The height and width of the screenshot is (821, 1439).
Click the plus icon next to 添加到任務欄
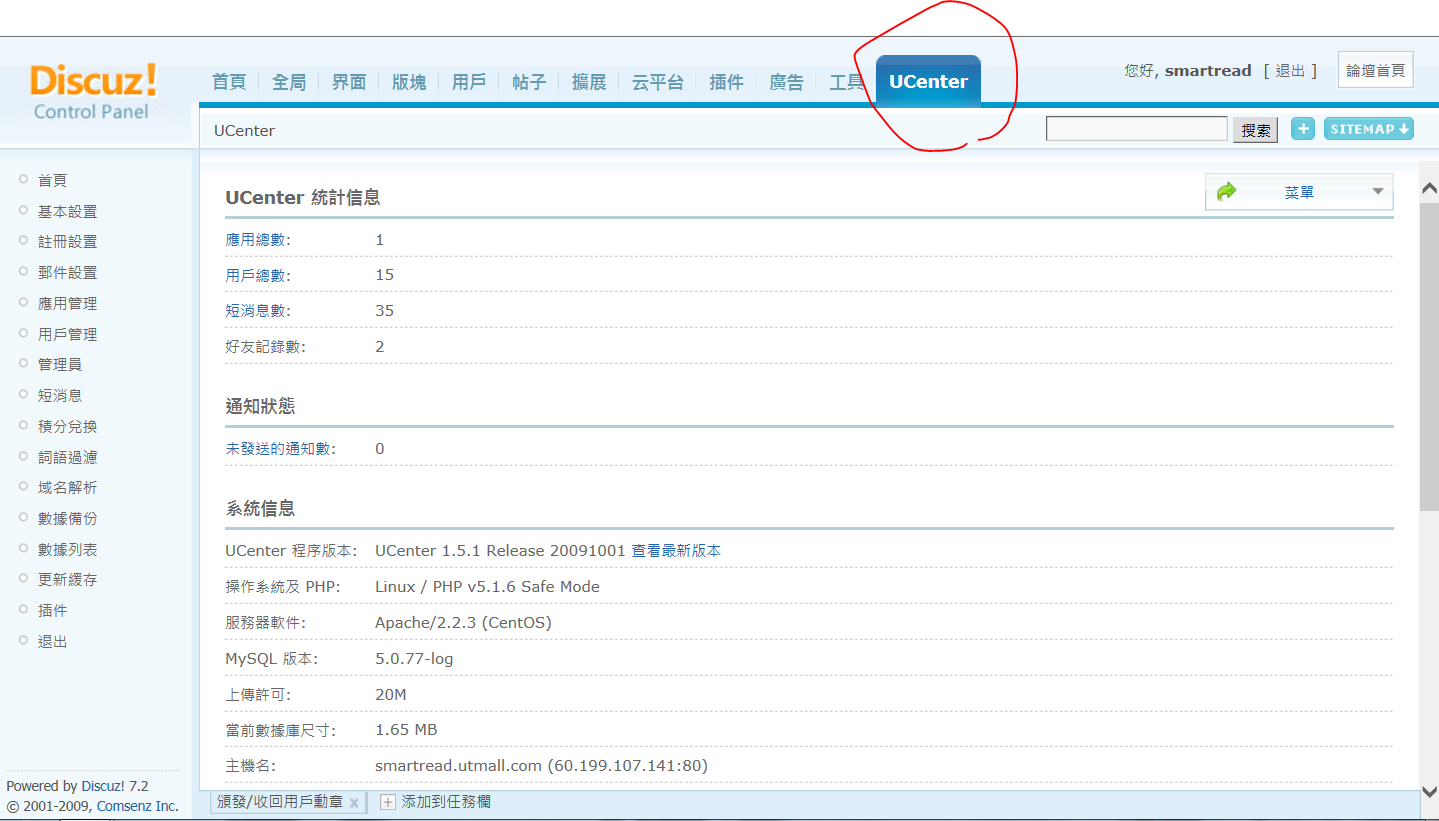coord(388,802)
